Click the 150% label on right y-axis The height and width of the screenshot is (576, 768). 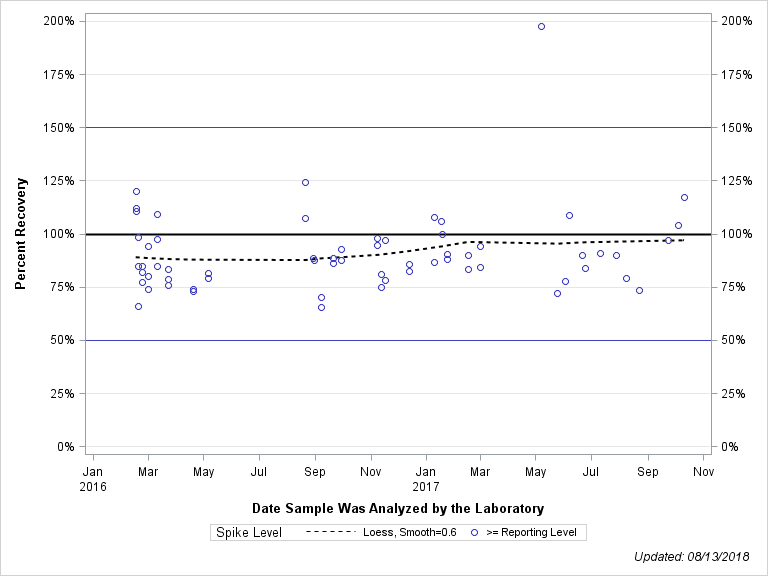[x=737, y=127]
